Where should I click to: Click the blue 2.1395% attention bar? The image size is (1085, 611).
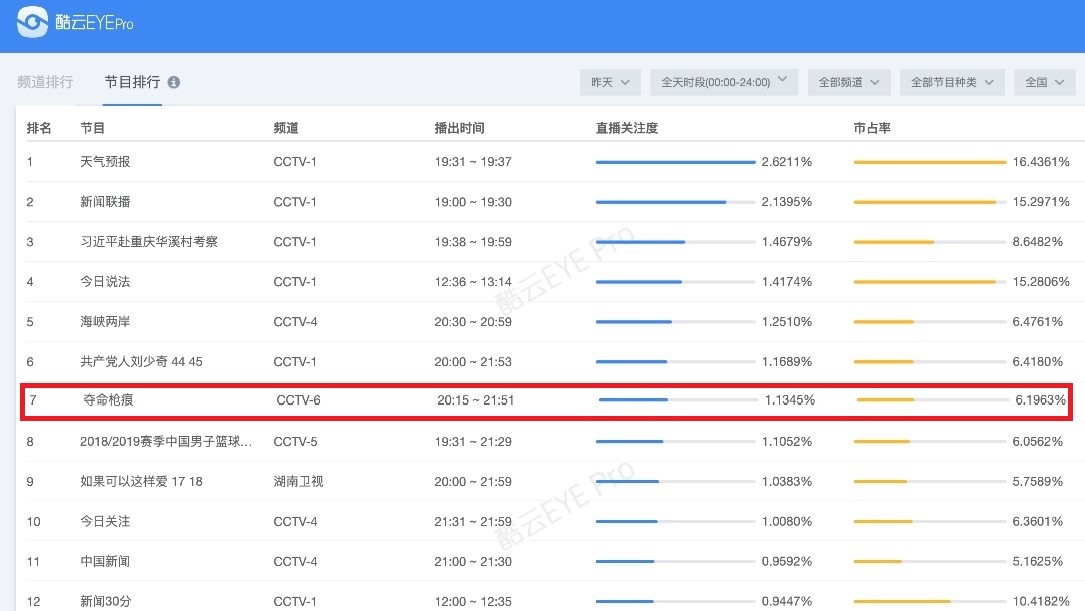[661, 202]
